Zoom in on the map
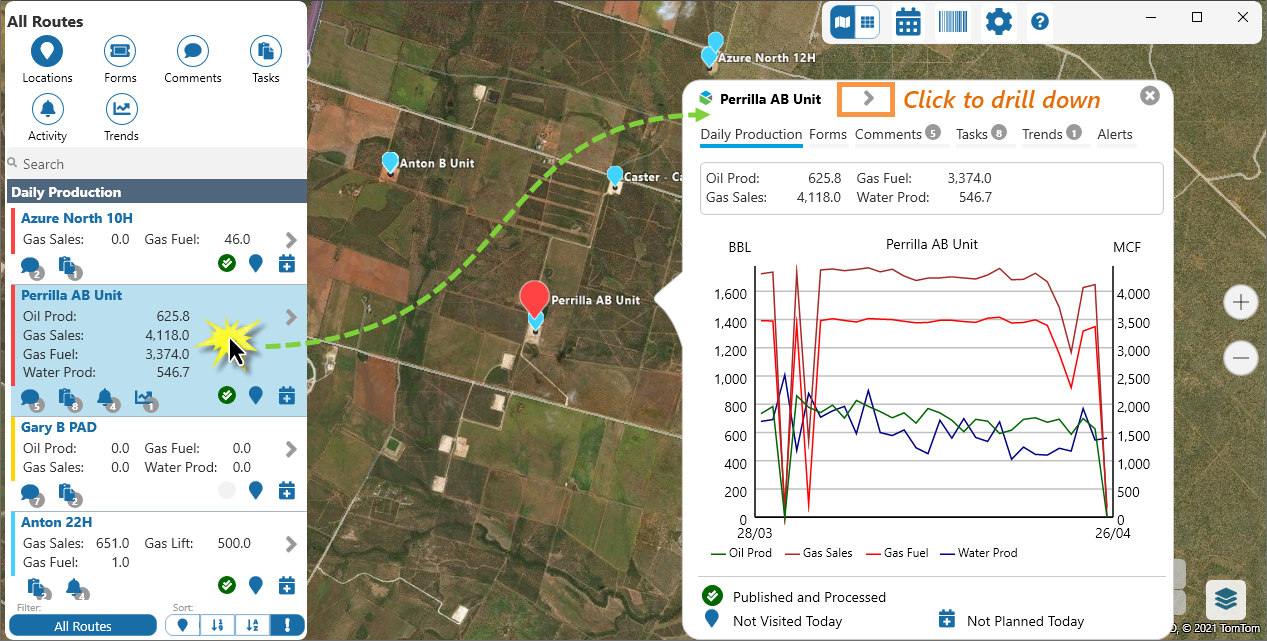Viewport: 1267px width, 641px height. (x=1241, y=302)
